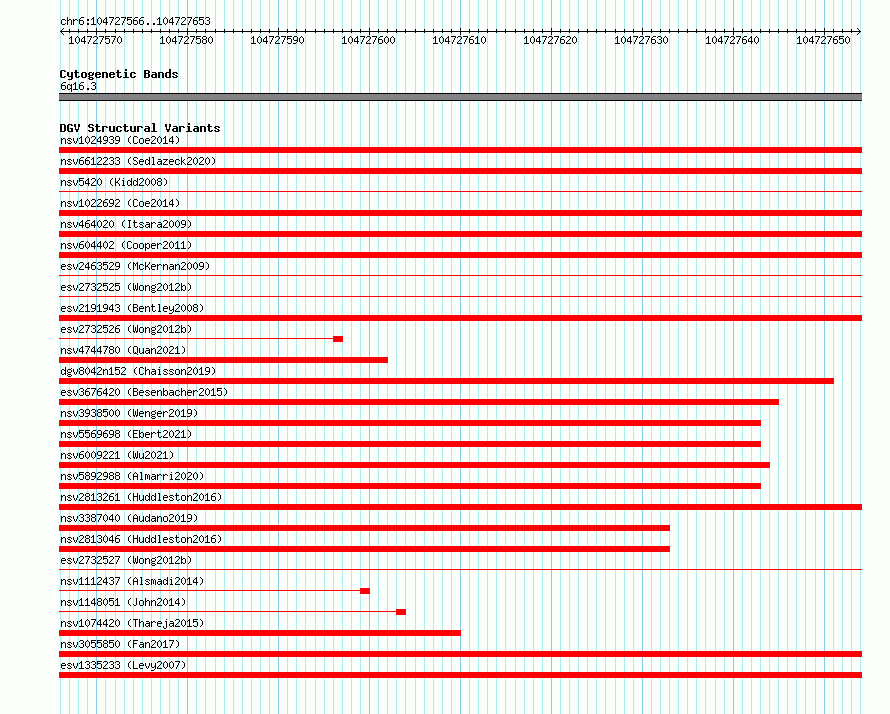The width and height of the screenshot is (890, 714).
Task: Click the red bar under nsv4744780
Action: [x=223, y=360]
